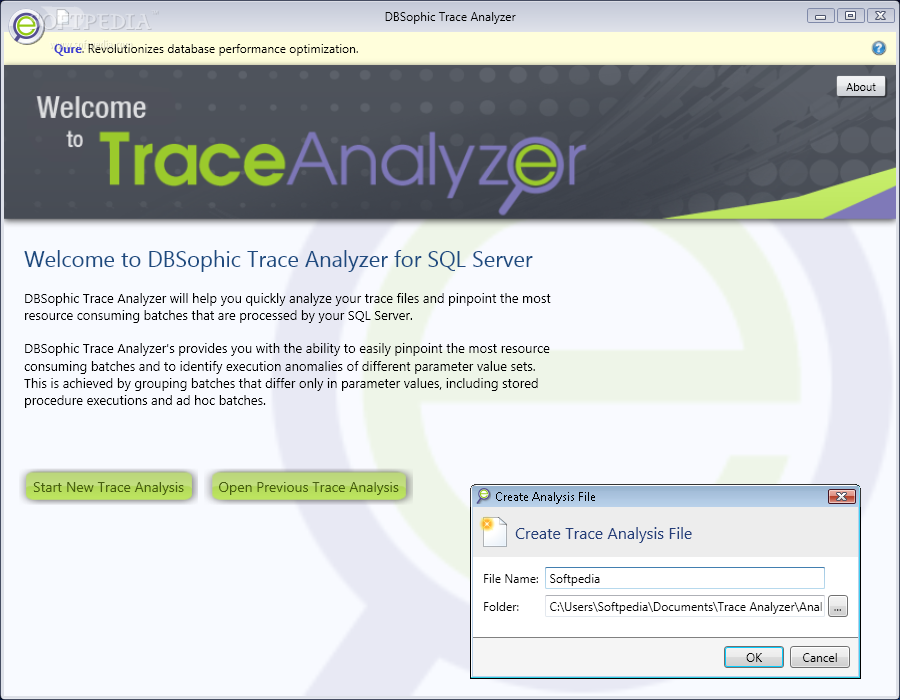
Task: Click the 'File Name:' label
Action: [510, 578]
